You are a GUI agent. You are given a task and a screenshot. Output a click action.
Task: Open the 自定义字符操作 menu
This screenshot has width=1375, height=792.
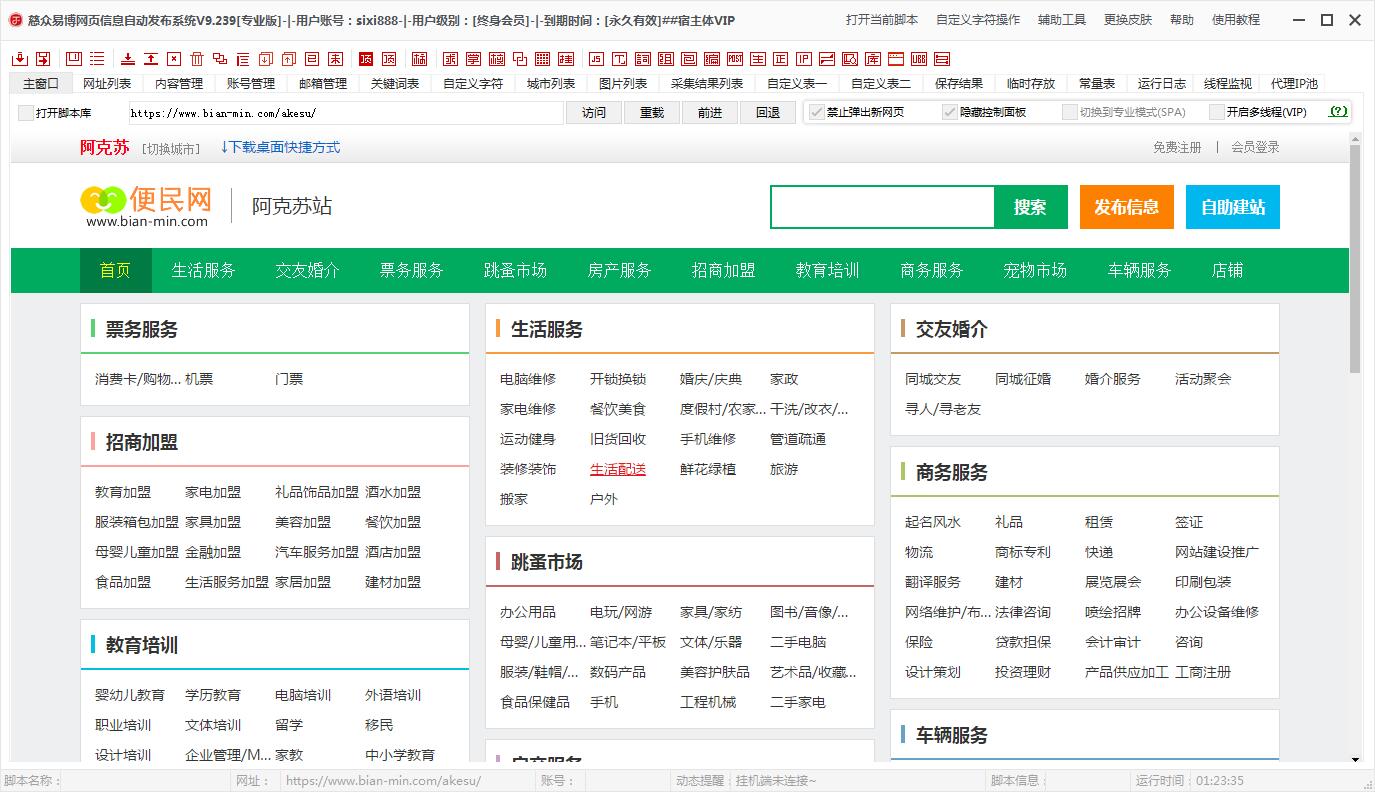pos(978,20)
